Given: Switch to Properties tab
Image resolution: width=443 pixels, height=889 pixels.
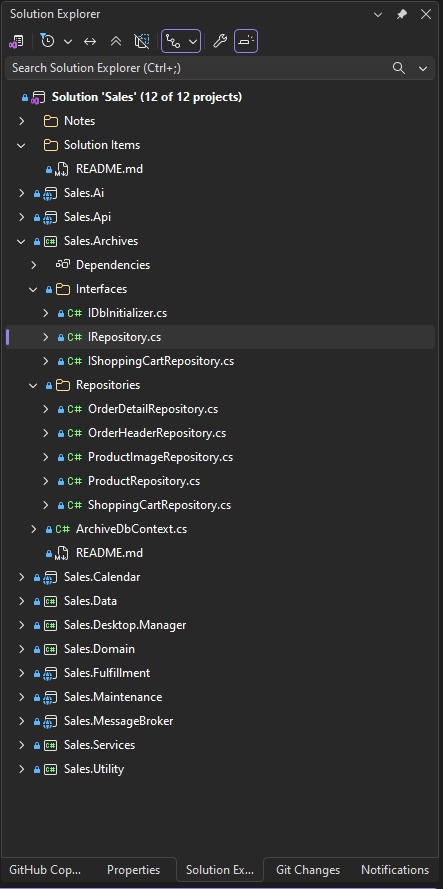Looking at the screenshot, I should (134, 870).
